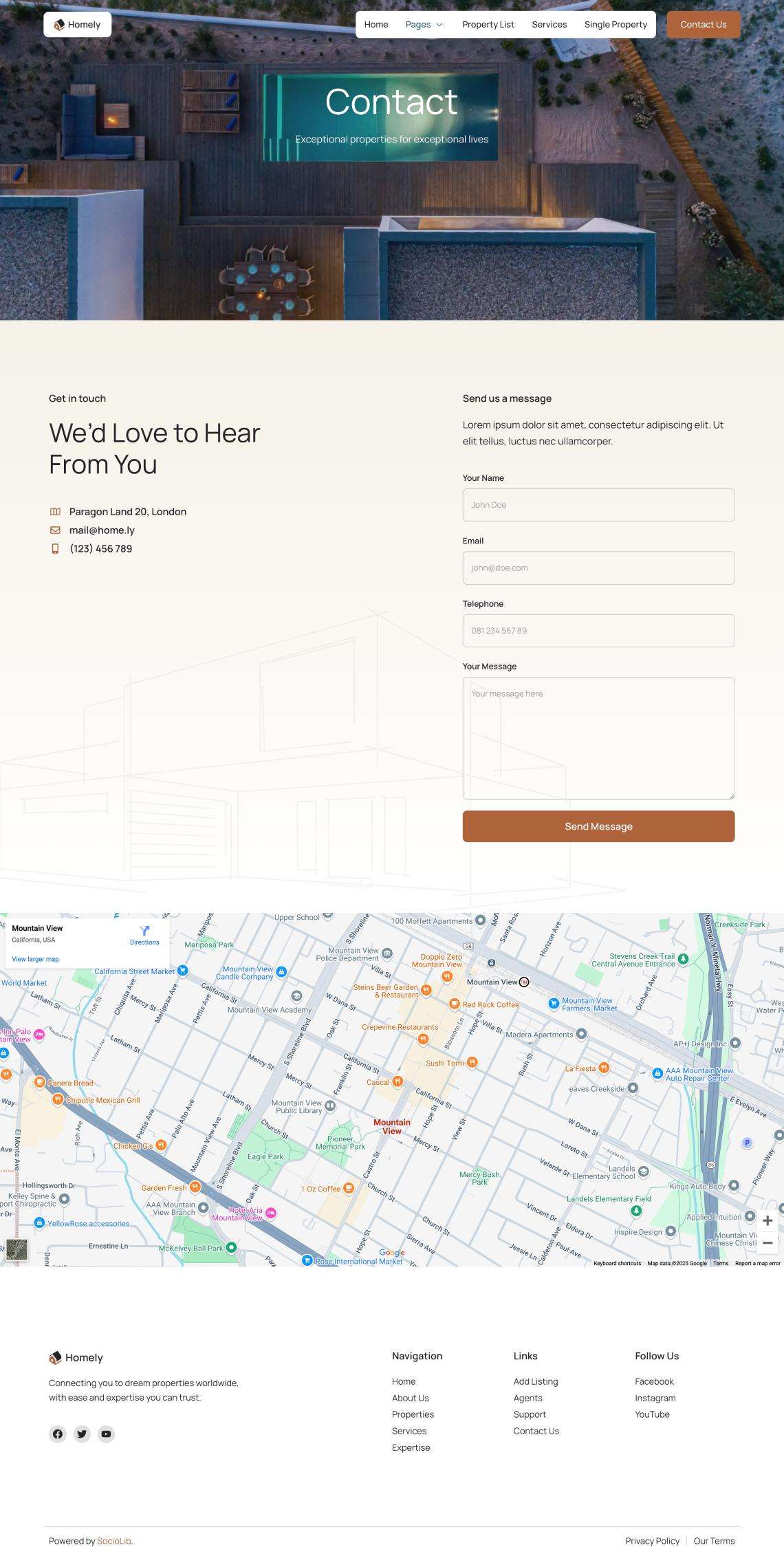Select the Telephone input field
The width and height of the screenshot is (784, 1565).
click(x=598, y=631)
